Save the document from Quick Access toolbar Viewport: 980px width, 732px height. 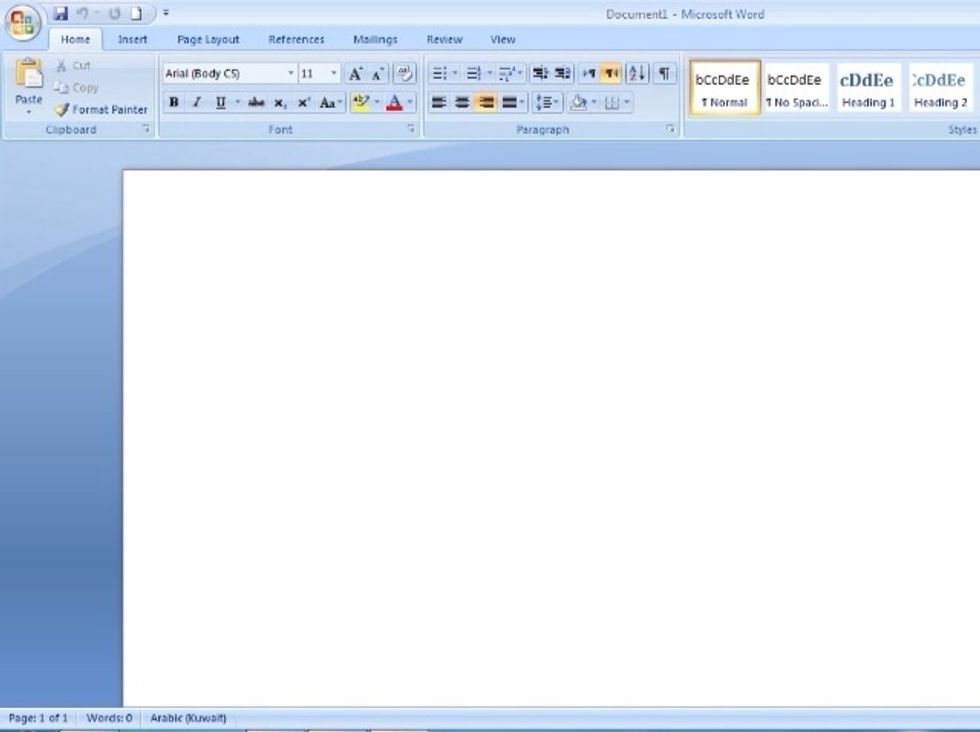click(x=61, y=14)
